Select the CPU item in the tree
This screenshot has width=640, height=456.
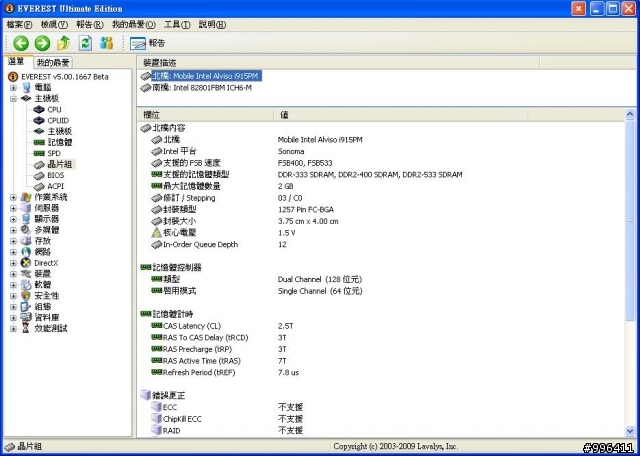click(x=54, y=109)
